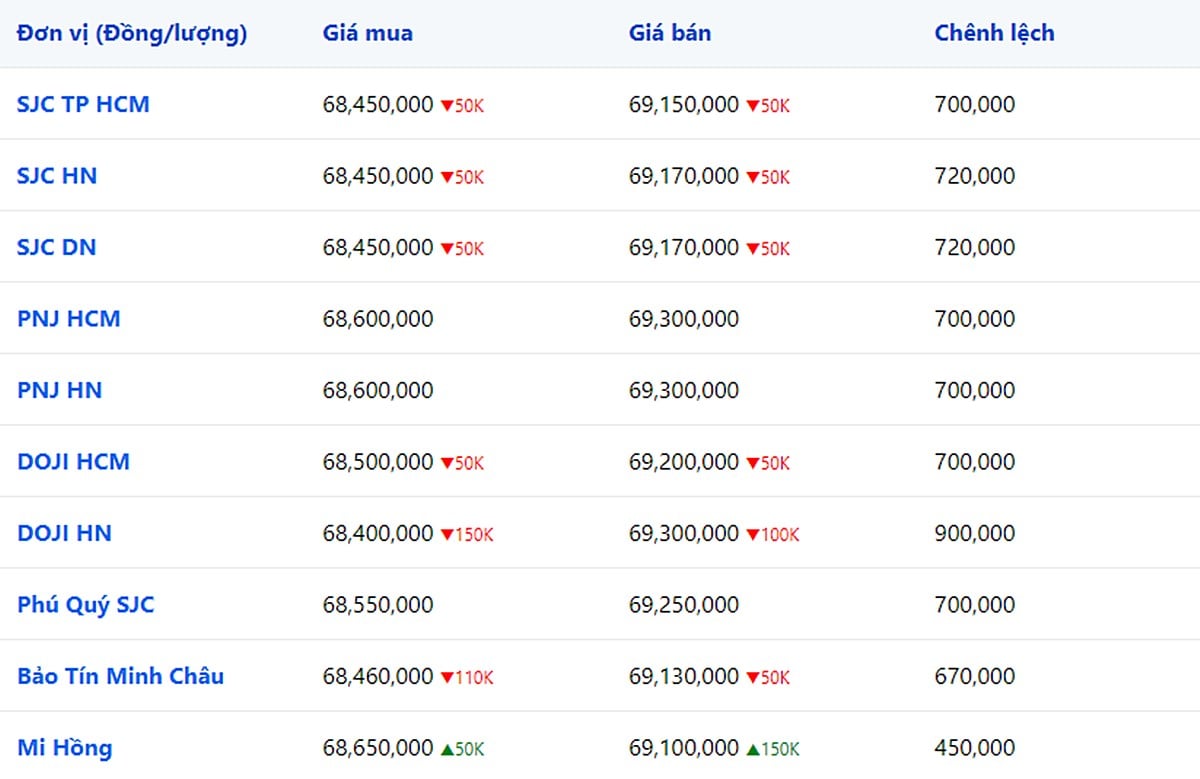Open the Mi Hồng link

coord(65,748)
